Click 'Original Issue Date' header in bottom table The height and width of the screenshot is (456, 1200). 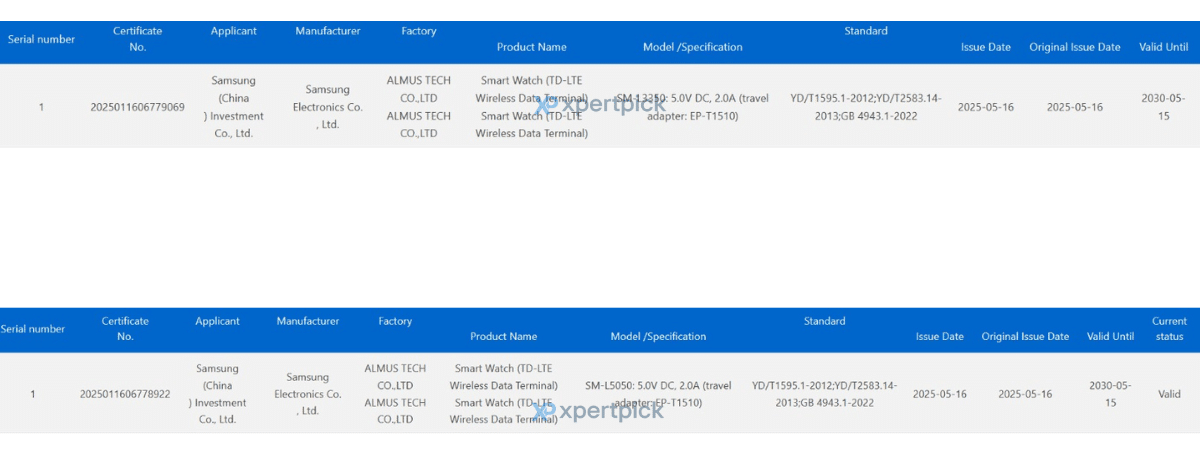pos(1025,337)
